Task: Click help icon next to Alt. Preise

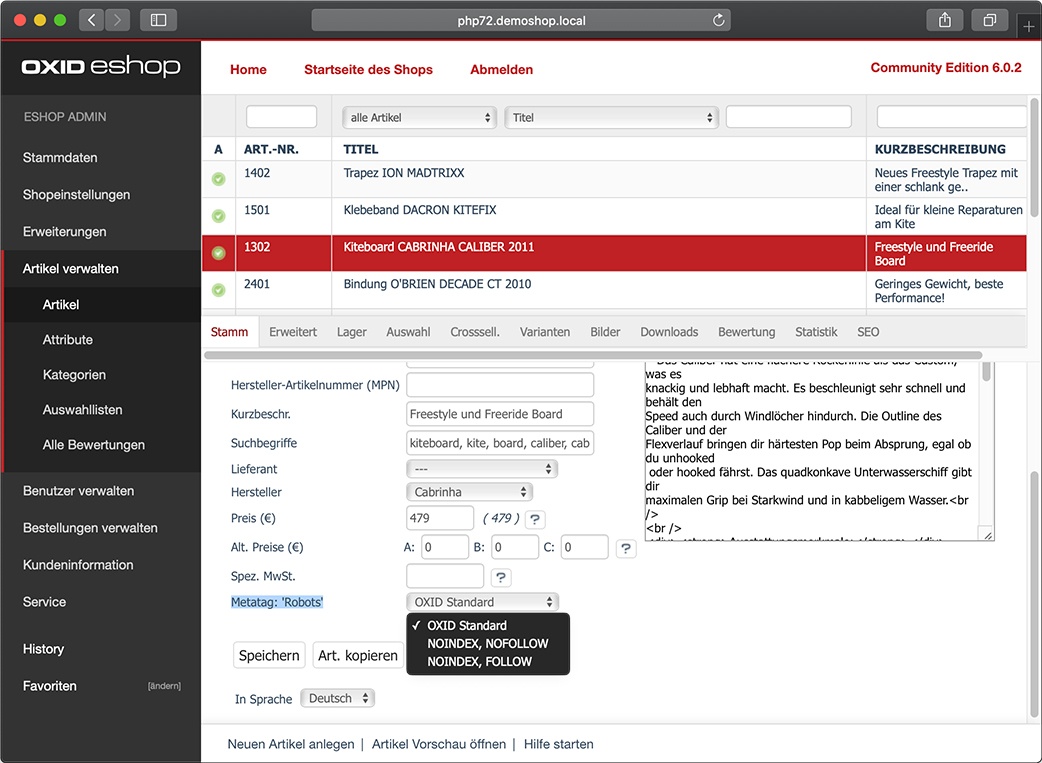Action: (625, 548)
